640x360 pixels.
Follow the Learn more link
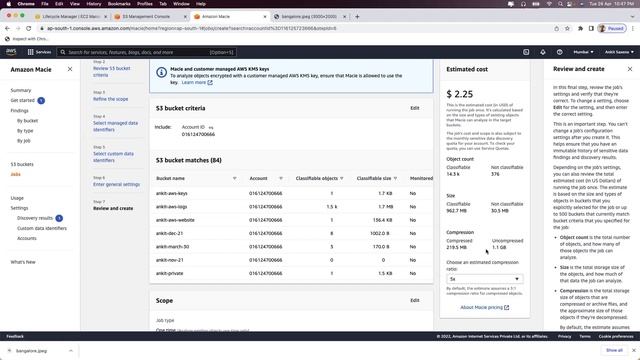click(x=197, y=82)
